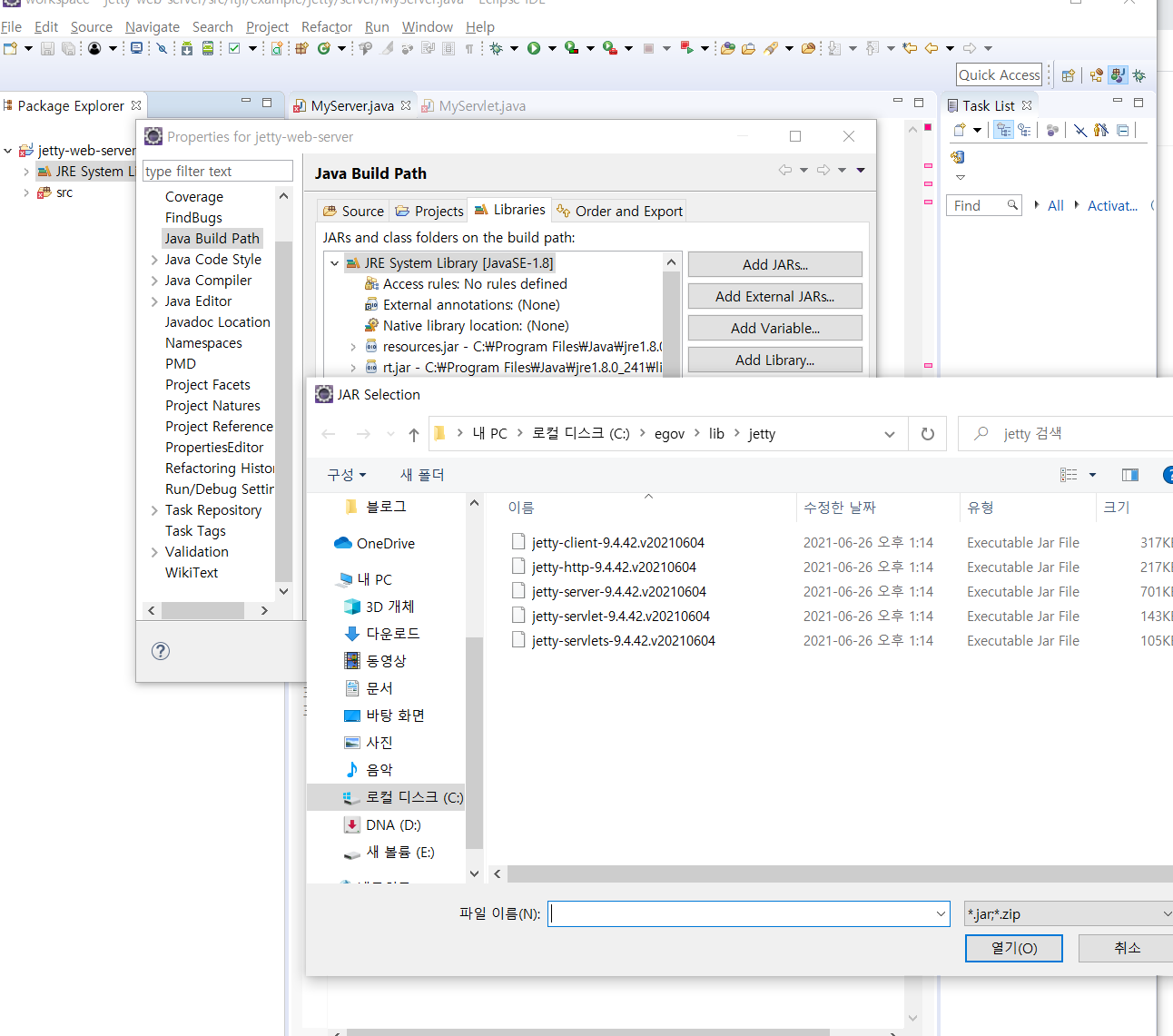
Task: Click the Open Perspective icon
Action: [x=1069, y=75]
